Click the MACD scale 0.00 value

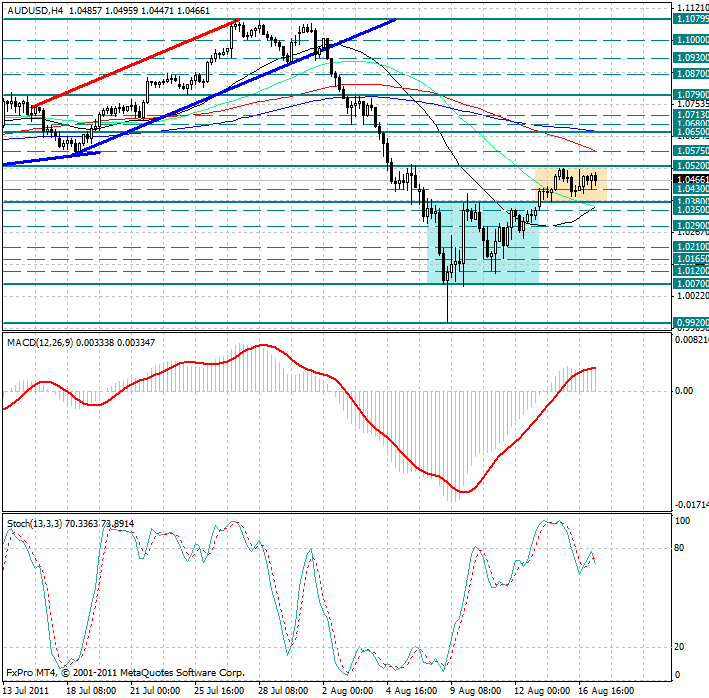[684, 391]
